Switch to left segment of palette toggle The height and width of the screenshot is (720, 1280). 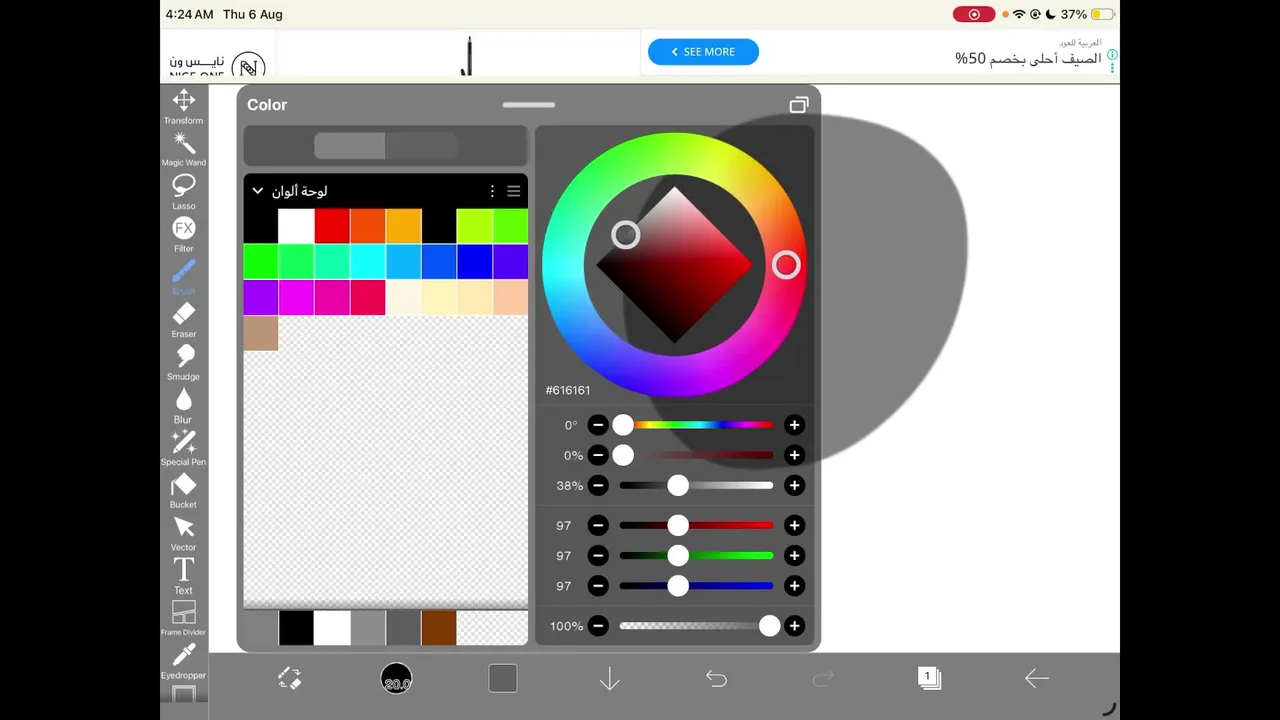tap(350, 146)
